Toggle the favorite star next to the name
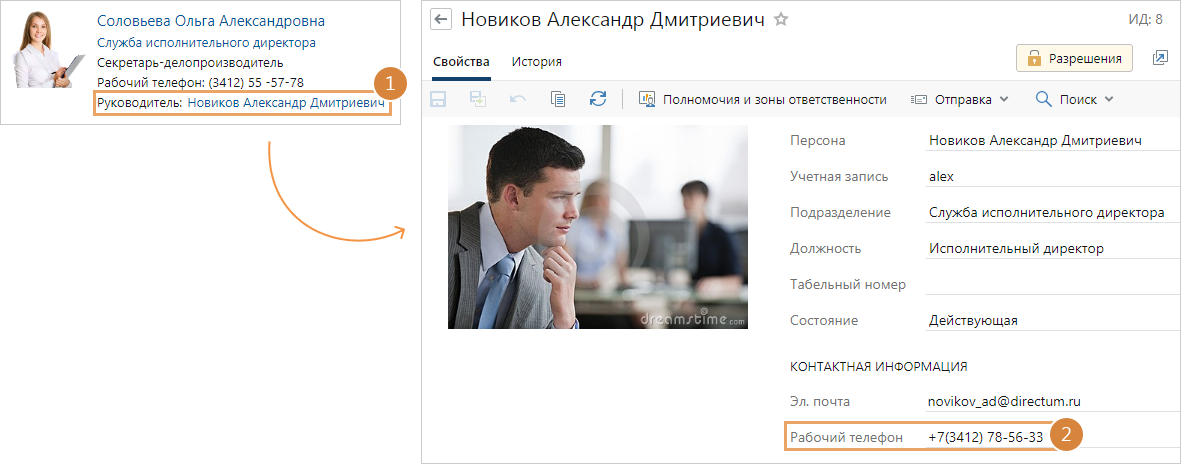This screenshot has width=1181, height=464. [782, 20]
